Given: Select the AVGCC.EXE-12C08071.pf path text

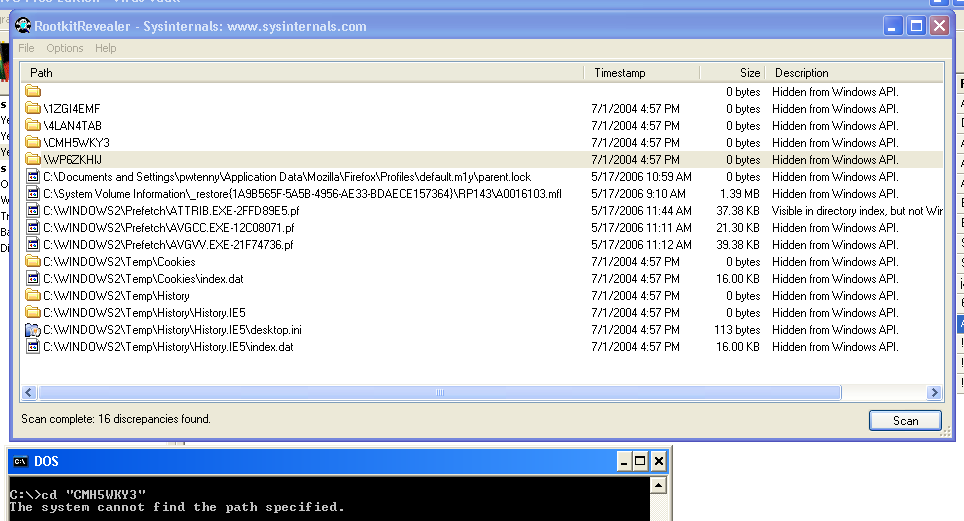Looking at the screenshot, I should pyautogui.click(x=168, y=228).
